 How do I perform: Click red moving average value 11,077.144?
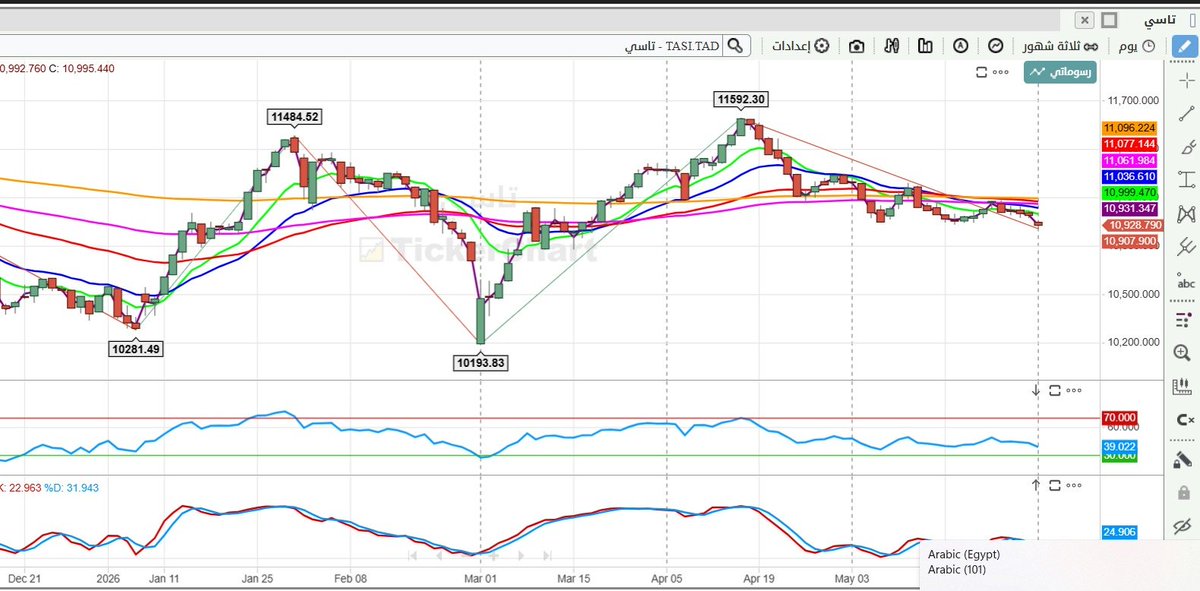click(x=1129, y=144)
